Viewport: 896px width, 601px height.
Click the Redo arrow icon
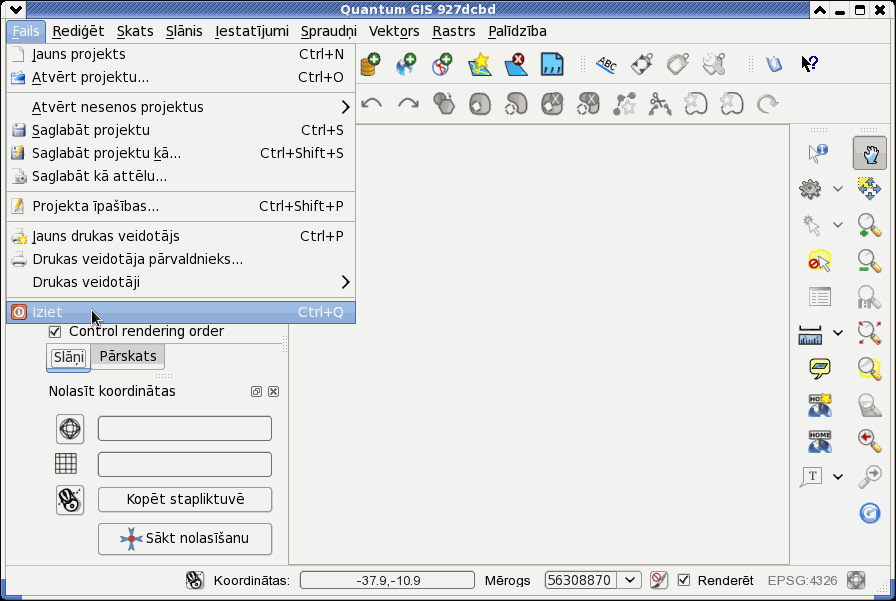408,104
